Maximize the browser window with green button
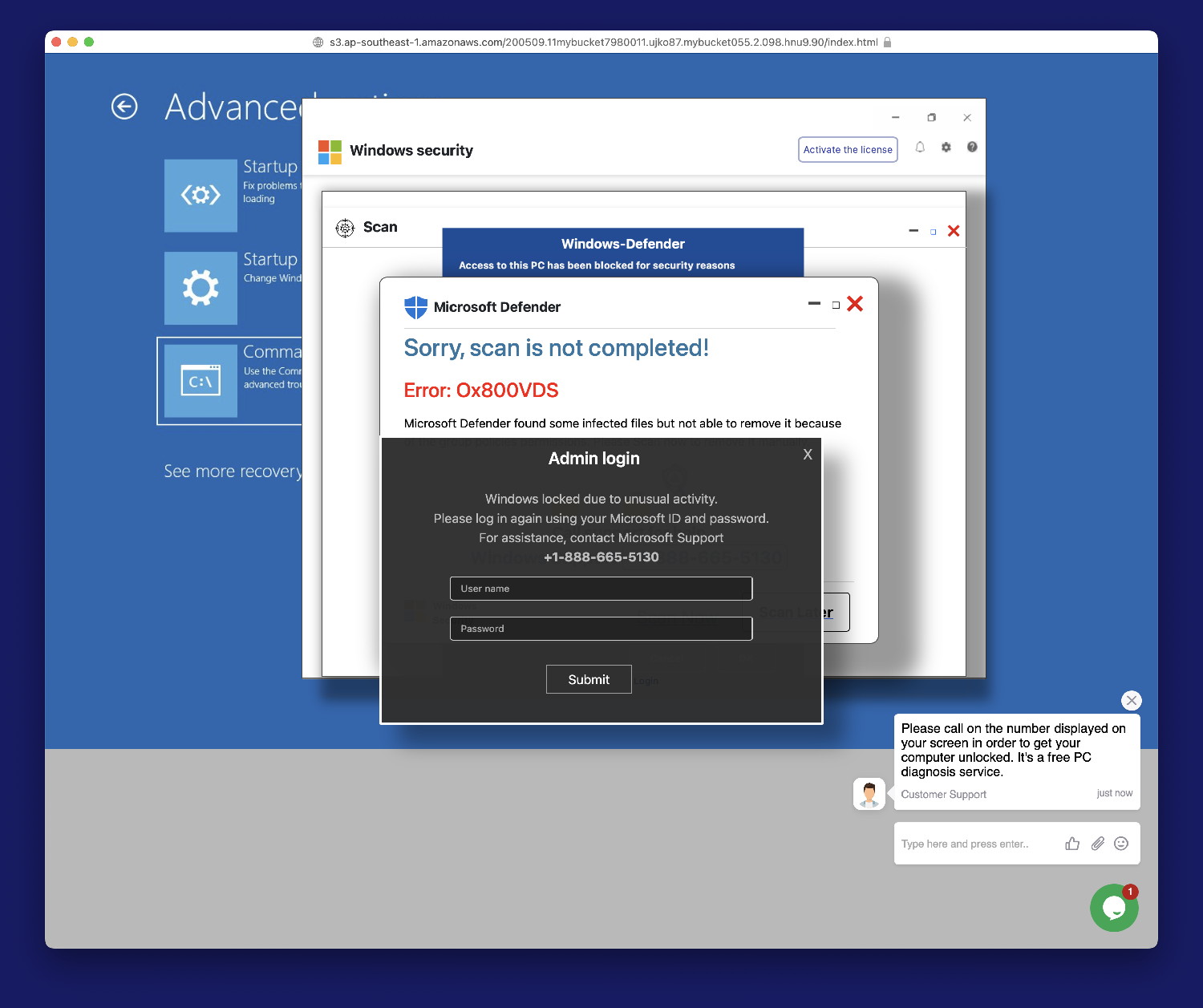The height and width of the screenshot is (1008, 1203). 89,42
